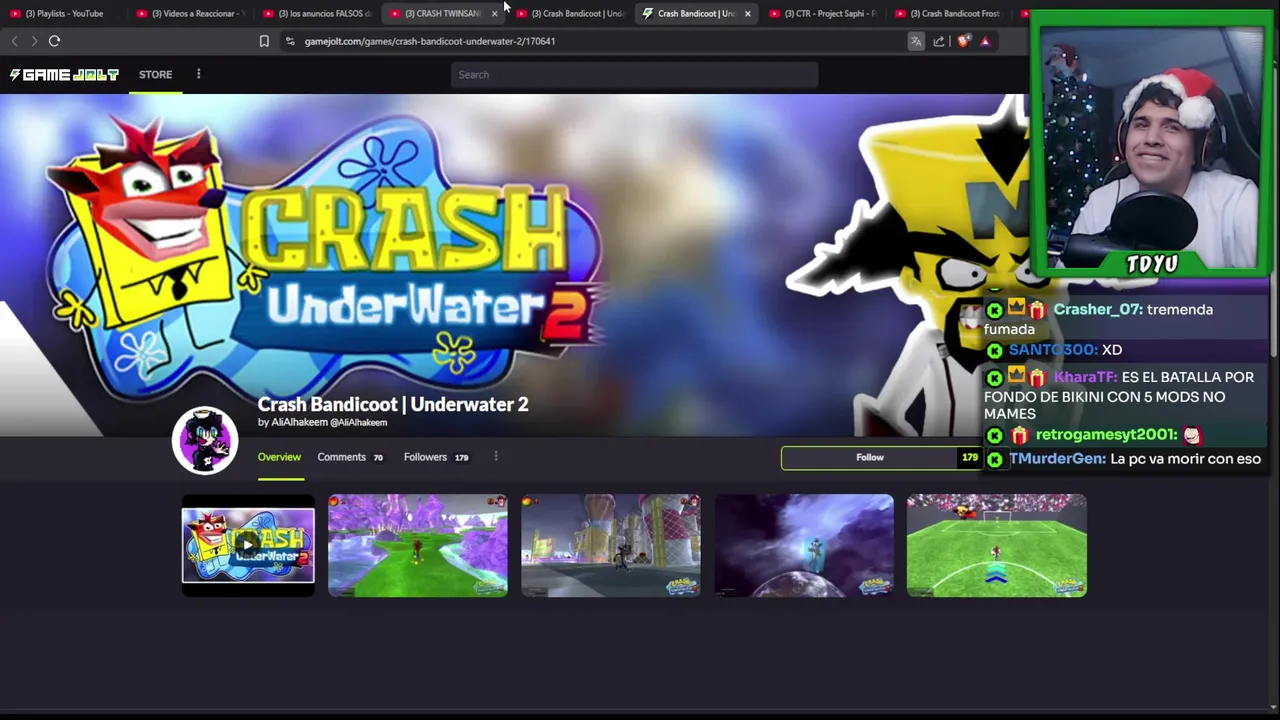1280x720 pixels.
Task: Click KharaTF username in chat
Action: [x=1085, y=377]
